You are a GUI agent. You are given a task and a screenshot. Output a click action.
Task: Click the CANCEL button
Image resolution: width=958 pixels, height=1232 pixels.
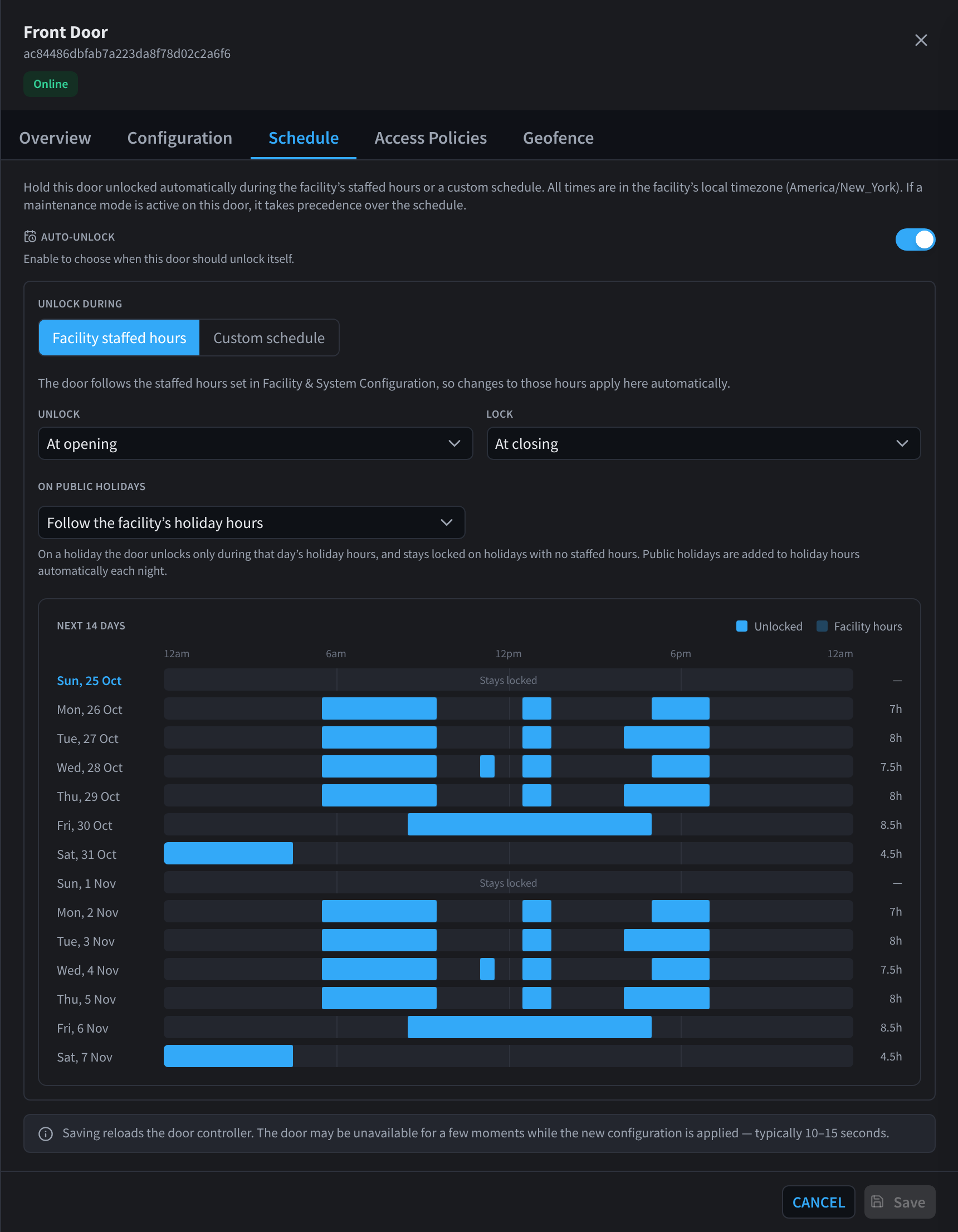[818, 1202]
